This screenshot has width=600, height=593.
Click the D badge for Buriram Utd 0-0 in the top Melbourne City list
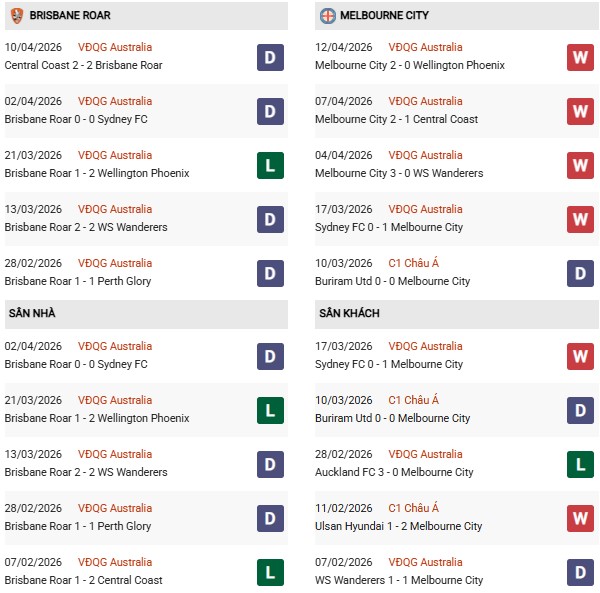coord(580,273)
